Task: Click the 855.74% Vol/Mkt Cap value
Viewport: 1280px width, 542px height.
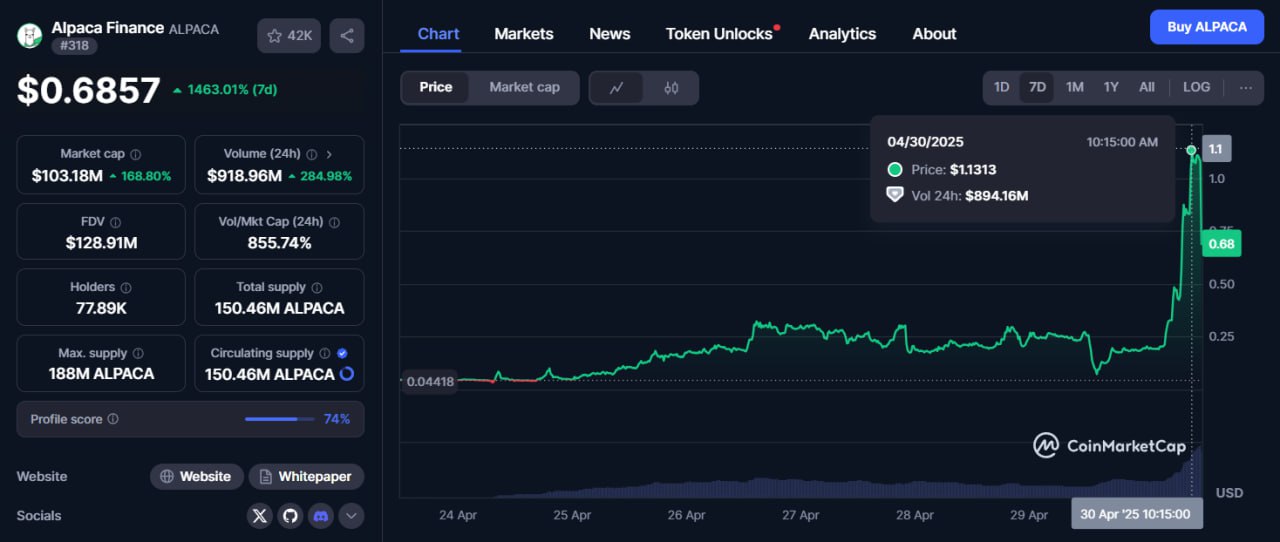Action: 279,242
